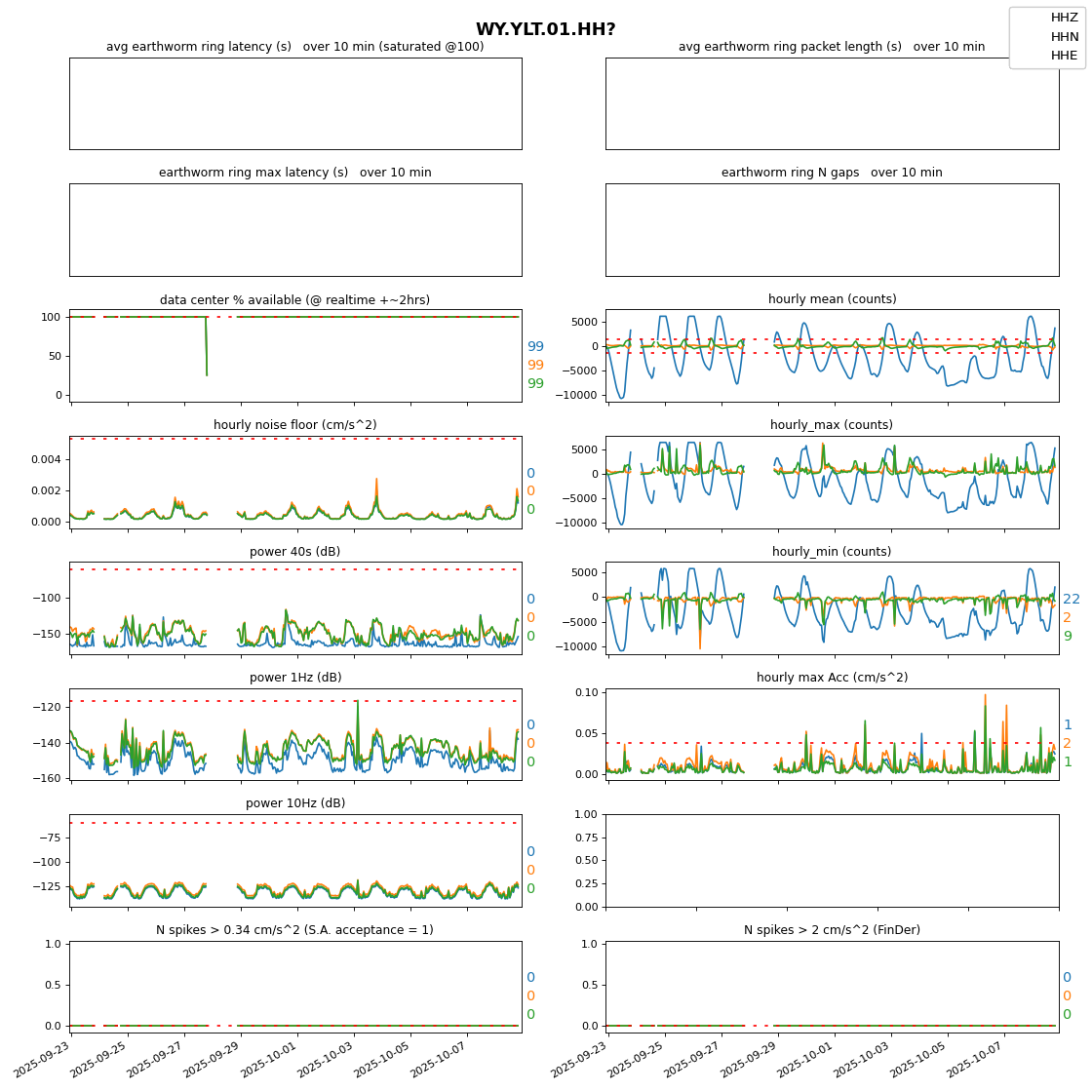Click the blue value 22 beside hourly_min
Viewport: 1092px width, 1092px height.
[x=1071, y=600]
